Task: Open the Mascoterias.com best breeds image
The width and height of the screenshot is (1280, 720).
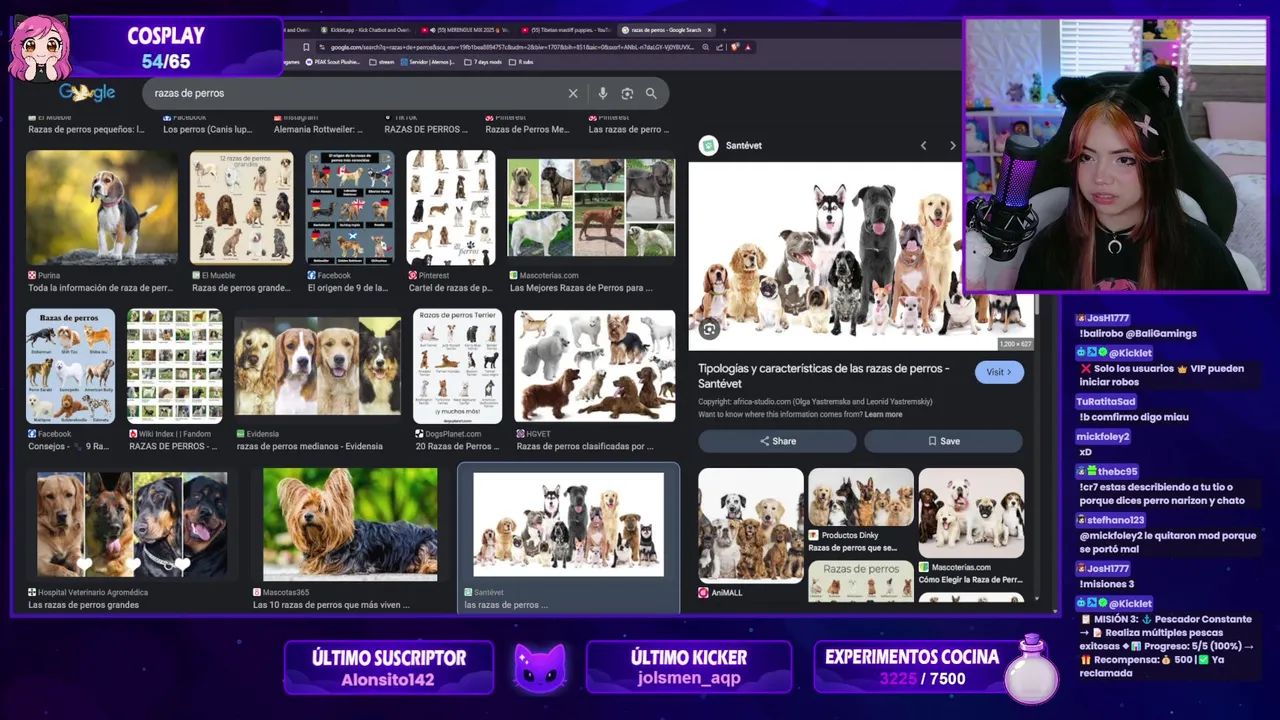Action: (x=591, y=207)
